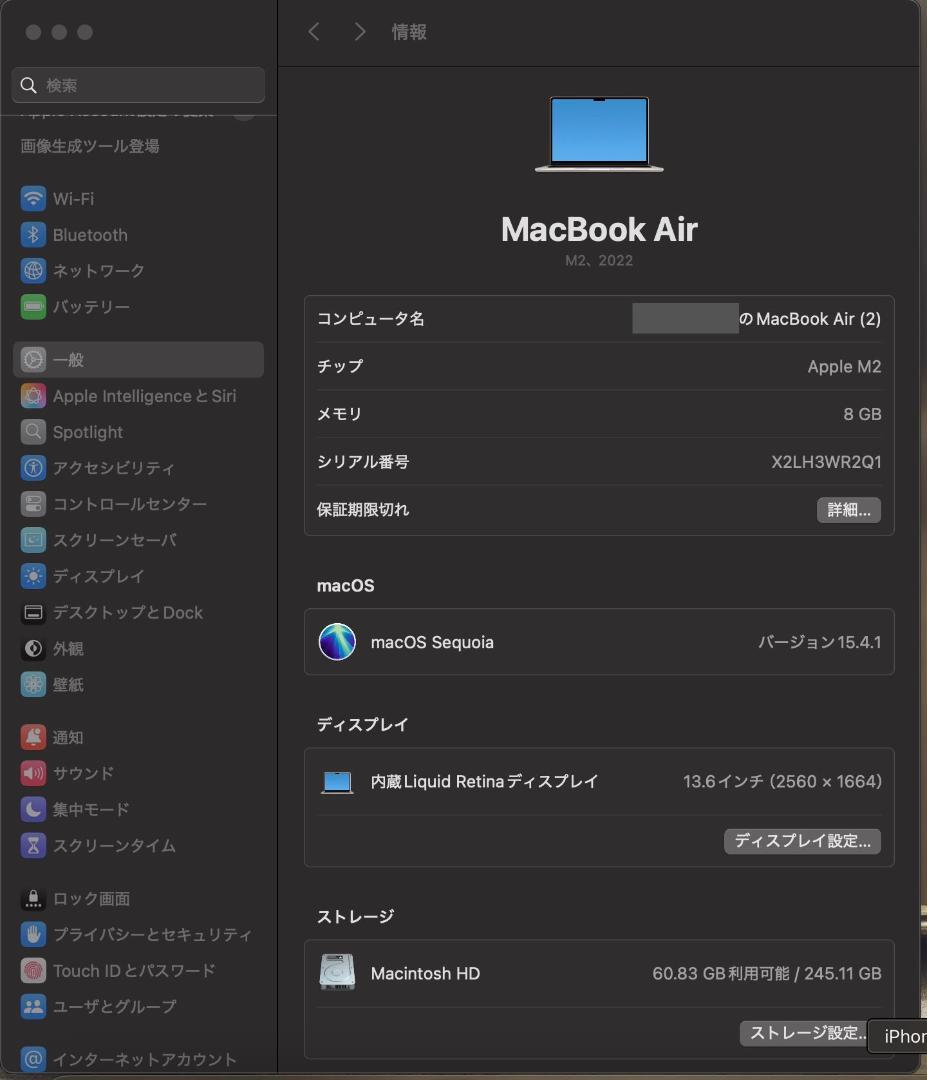Screen dimensions: 927x1080
Task: Open プライバシーとセキュリティ hand icon
Action: coord(33,935)
